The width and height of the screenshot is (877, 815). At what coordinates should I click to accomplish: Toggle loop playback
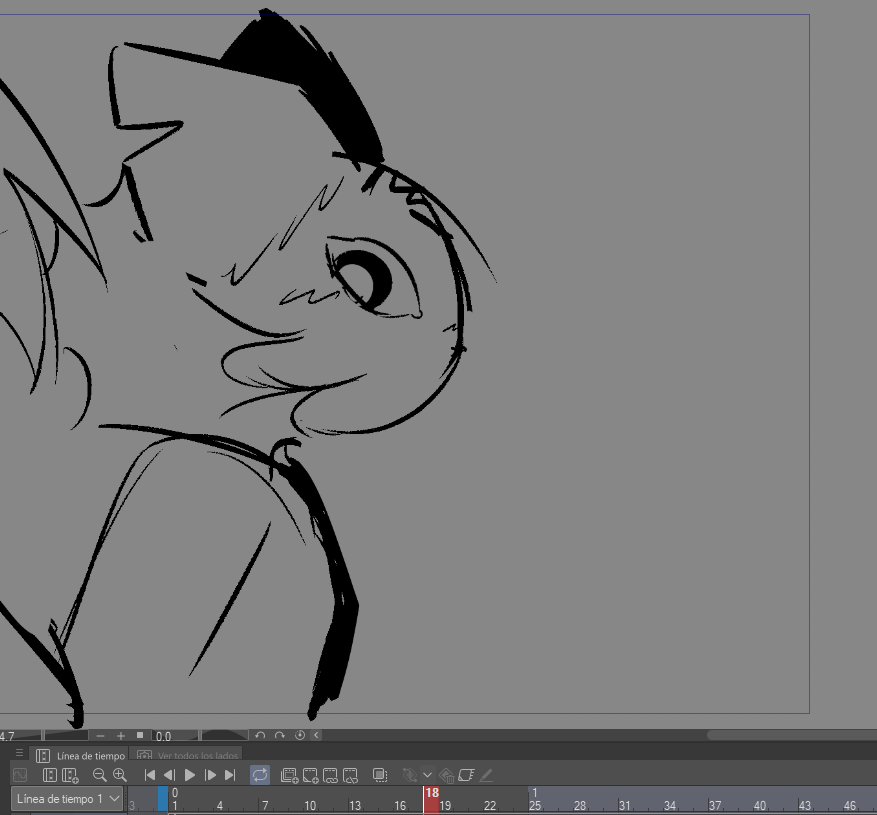(x=260, y=775)
